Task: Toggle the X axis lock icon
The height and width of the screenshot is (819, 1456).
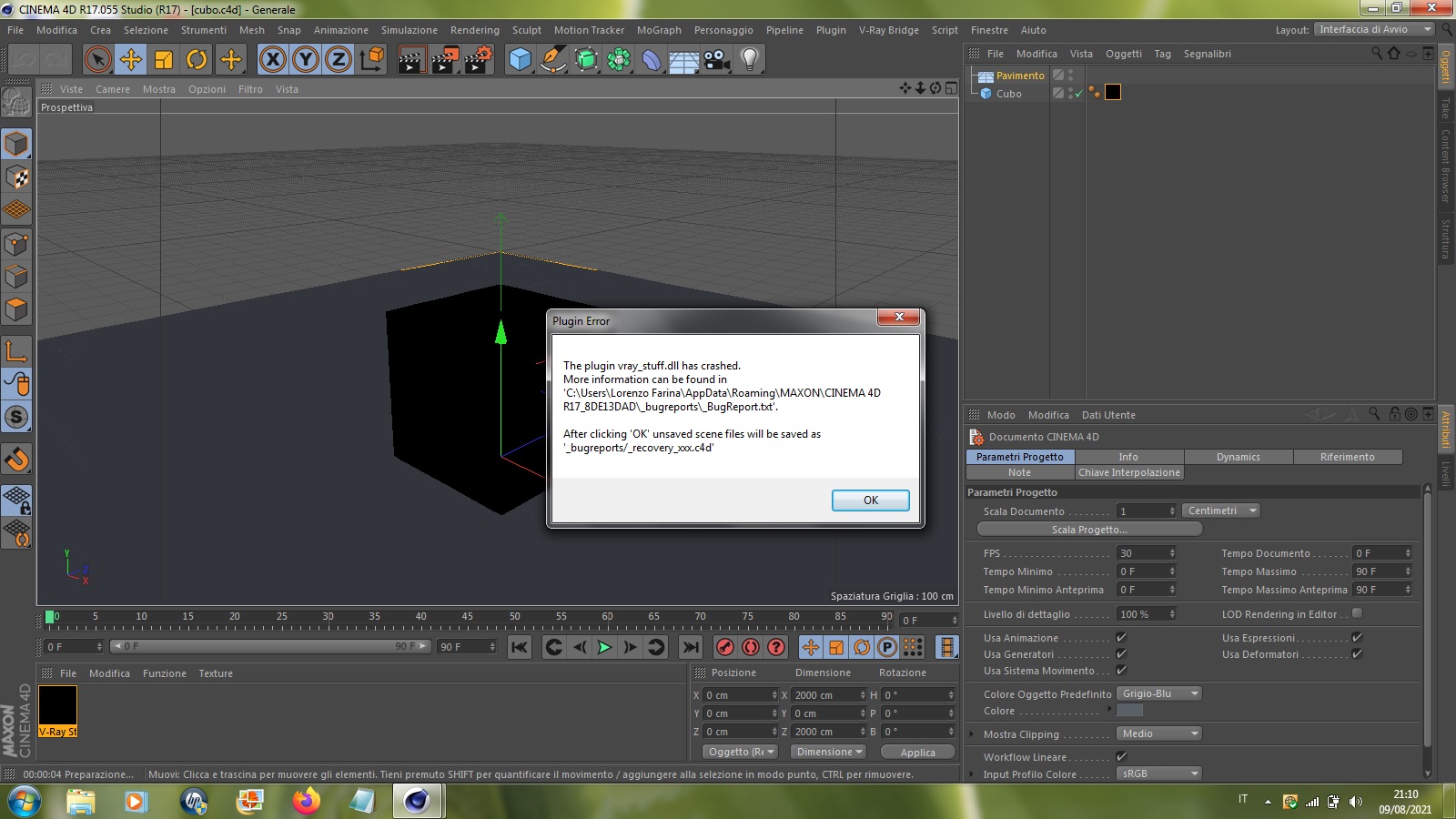Action: (x=272, y=60)
